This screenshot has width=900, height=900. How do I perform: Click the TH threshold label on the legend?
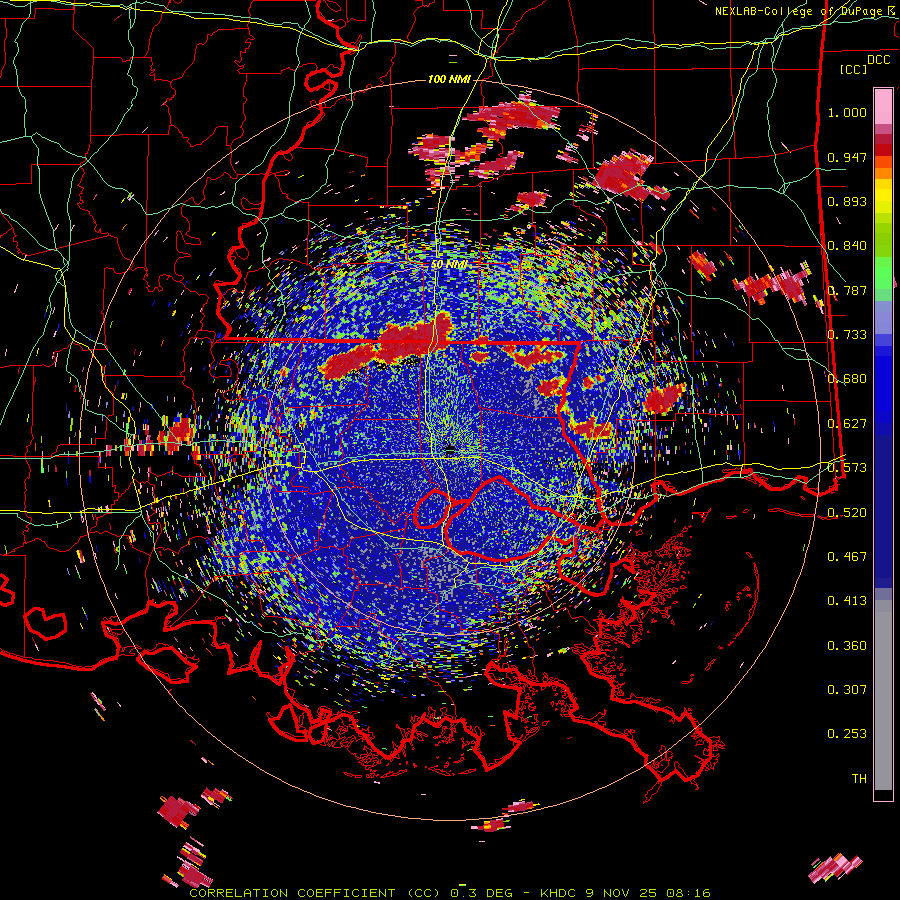(859, 779)
